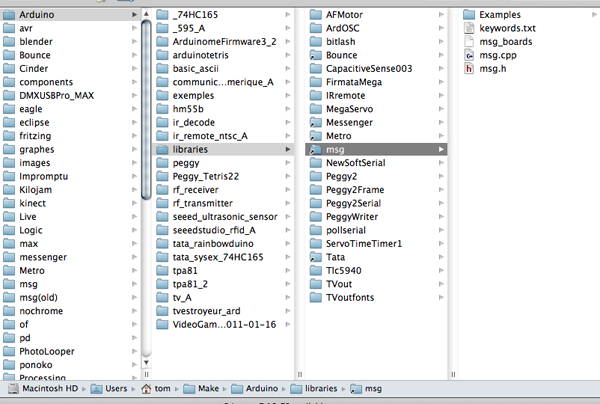The image size is (600, 404).
Task: Select the Peggy_Tetris22 folder
Action: pyautogui.click(x=223, y=176)
